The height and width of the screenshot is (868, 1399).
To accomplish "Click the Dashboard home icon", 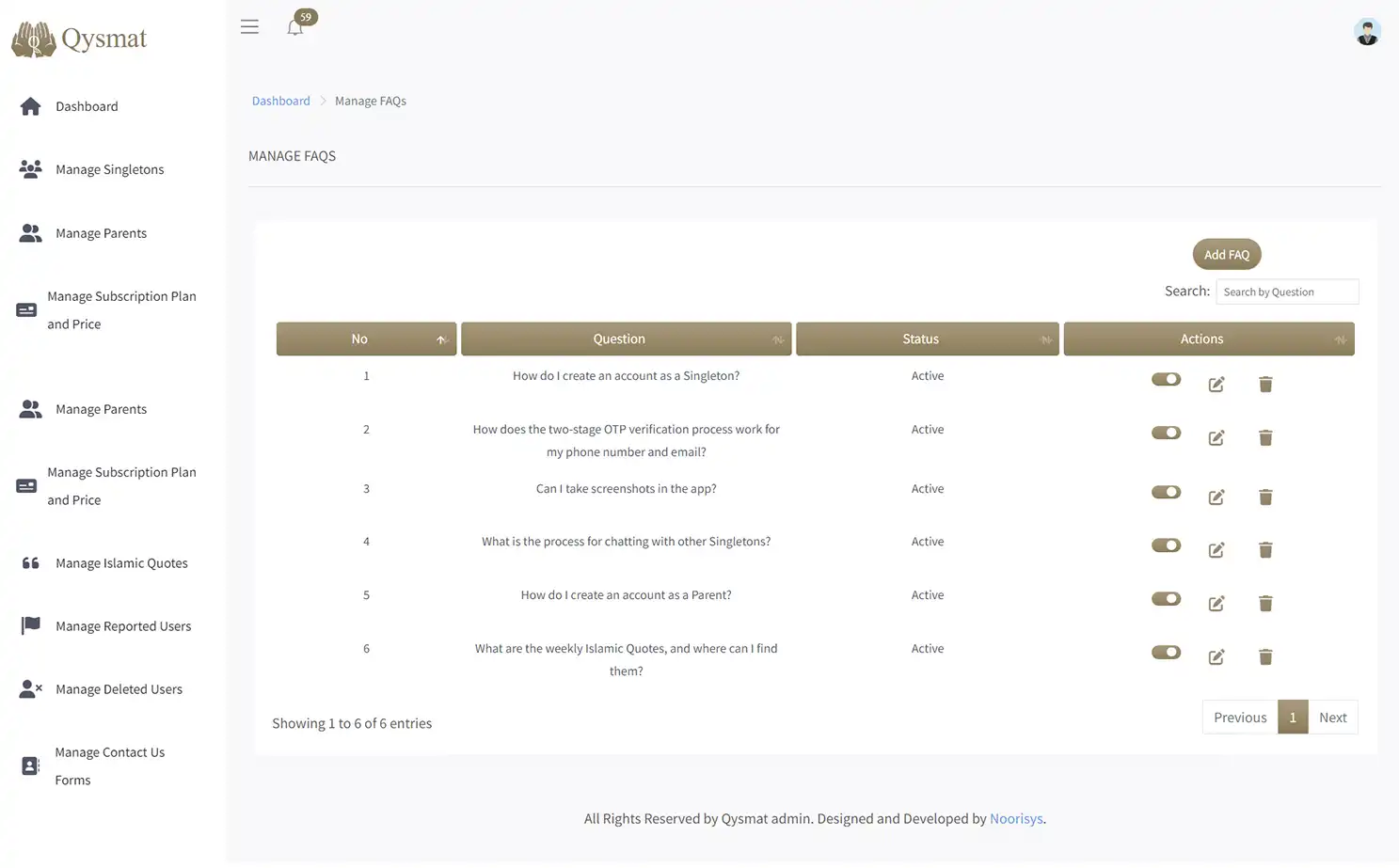I will (29, 105).
